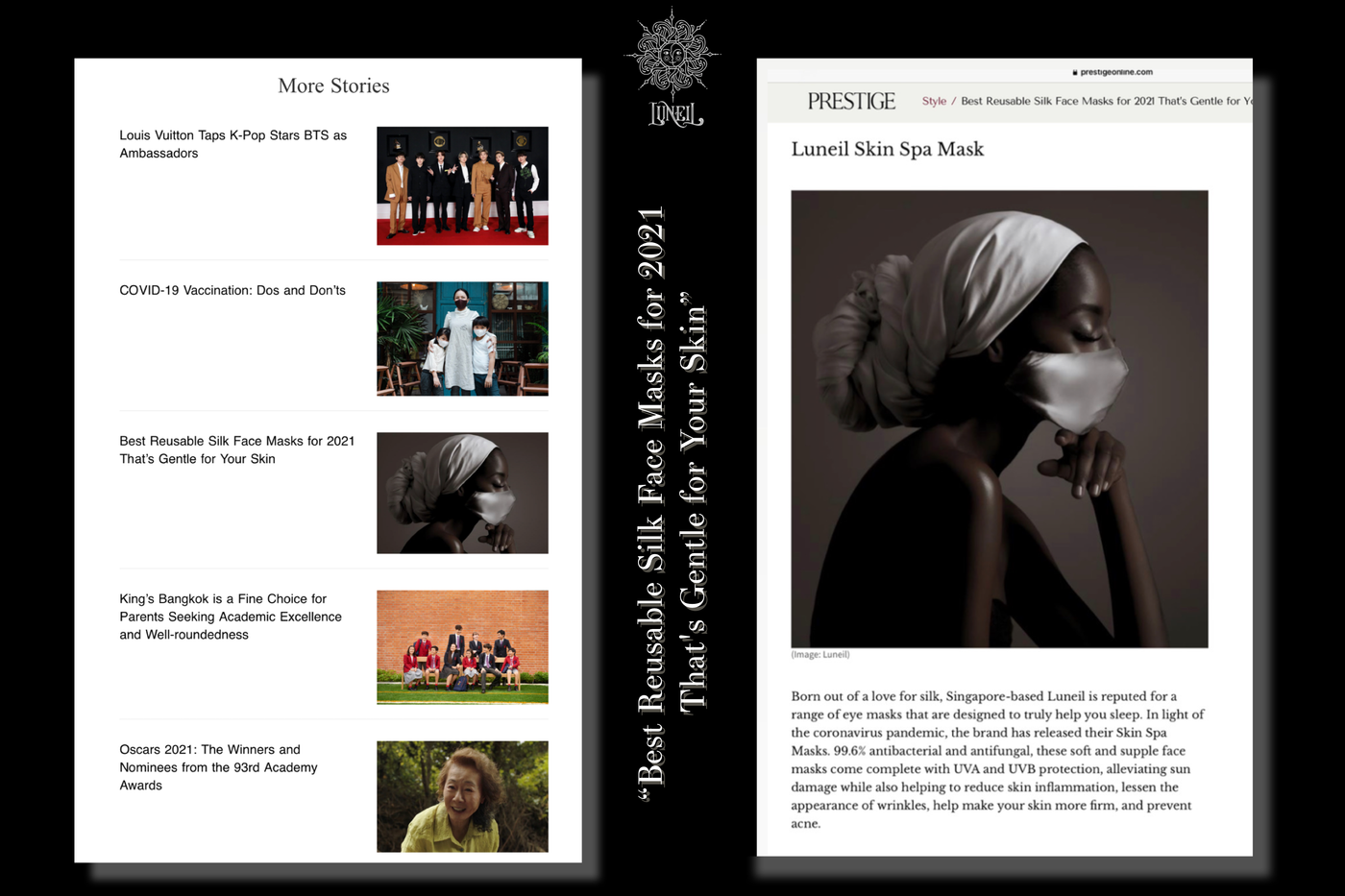Read the COVID-19 Vaccination: Dos and Don'ts story
The width and height of the screenshot is (1345, 896).
coord(232,290)
